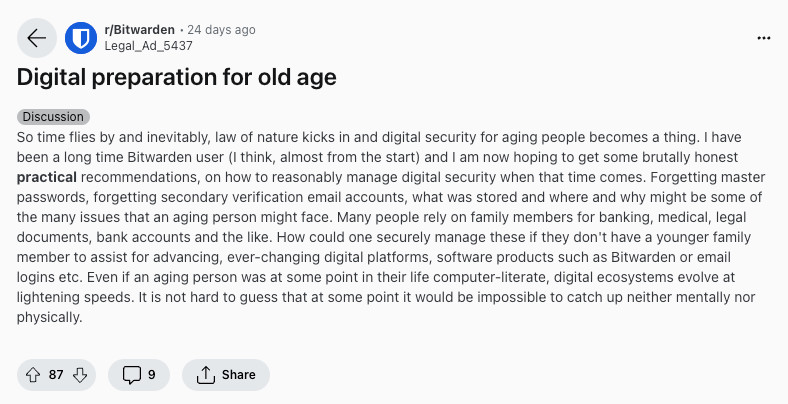This screenshot has width=788, height=404.
Task: Click the Bitwarden shield community avatar
Action: pos(81,38)
